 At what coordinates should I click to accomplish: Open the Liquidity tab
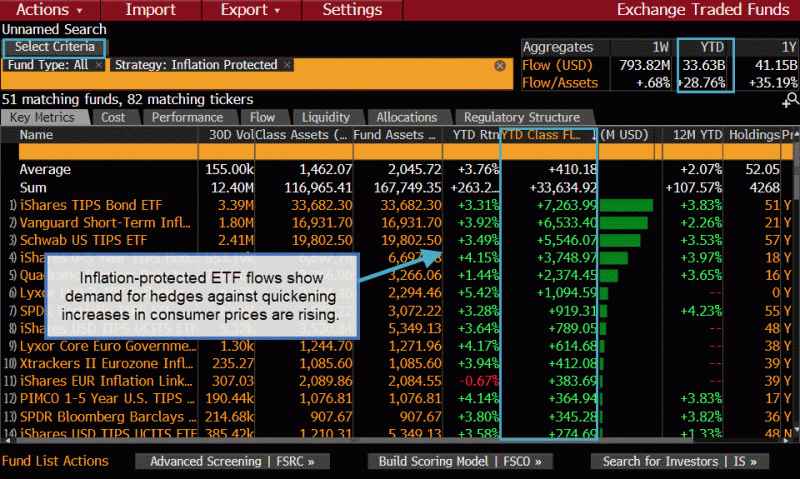[x=325, y=117]
